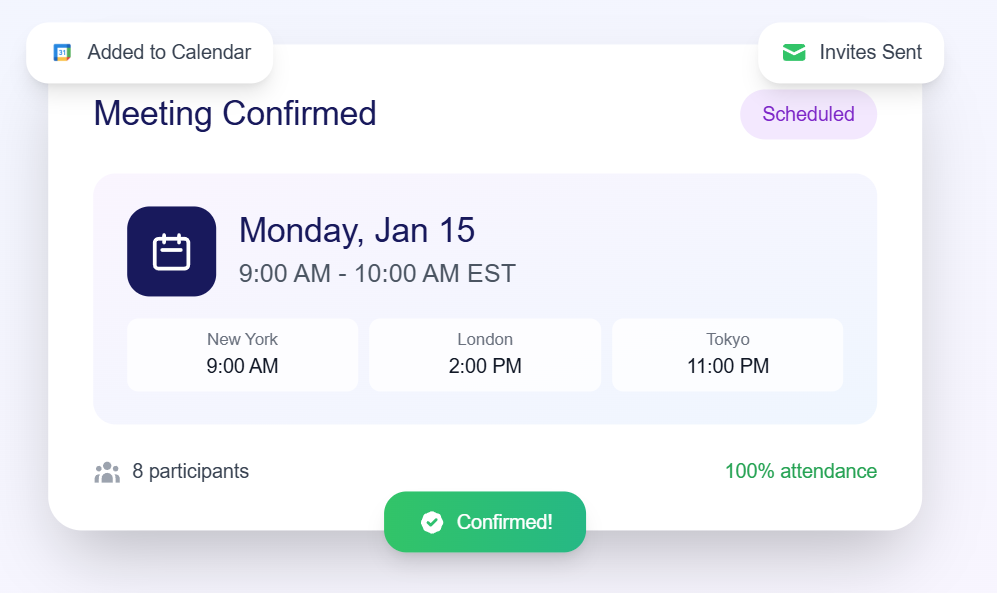Click the participants group icon

(109, 470)
